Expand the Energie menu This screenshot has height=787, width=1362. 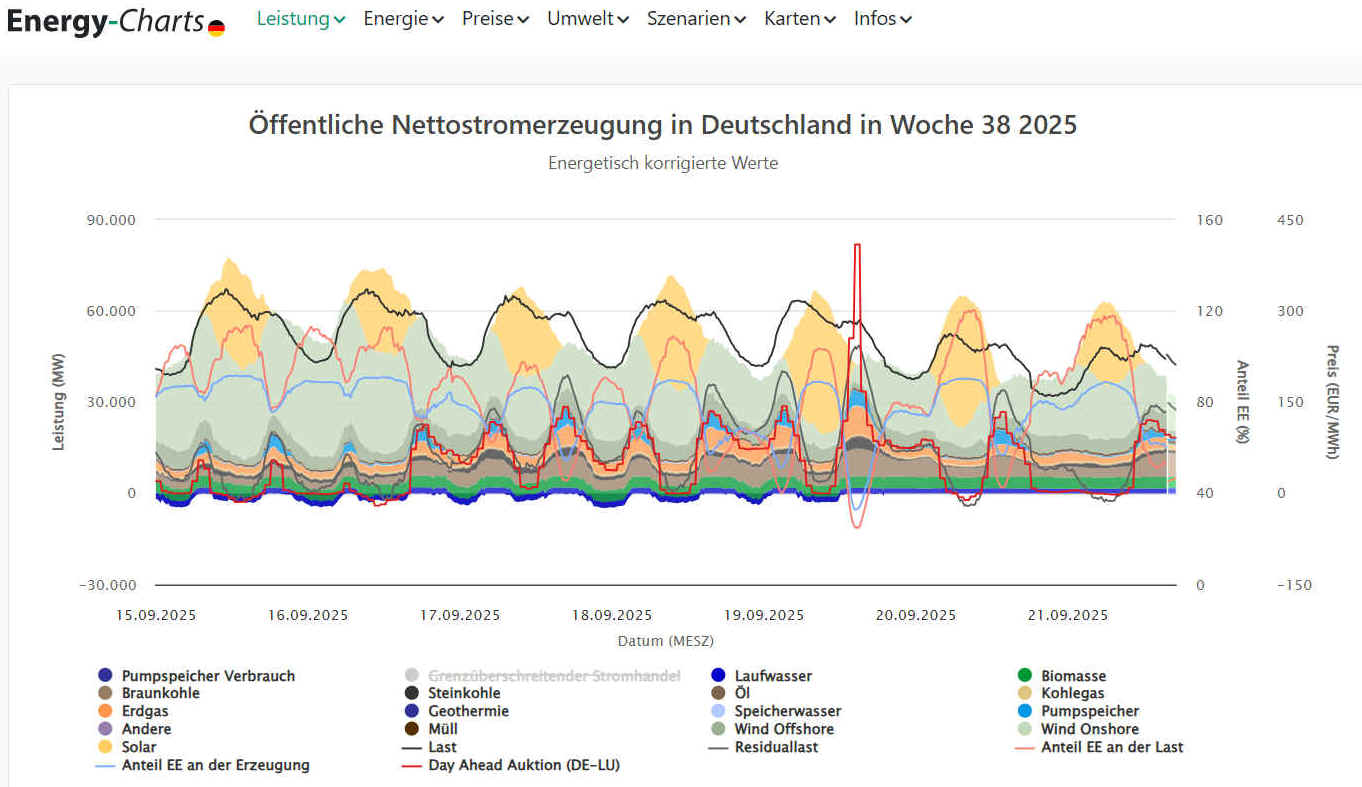tap(403, 19)
